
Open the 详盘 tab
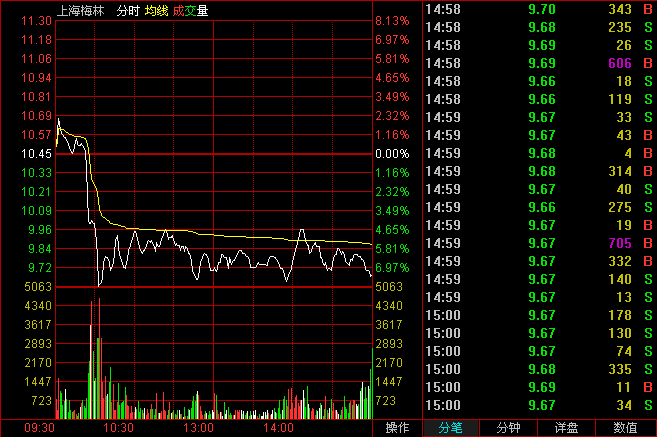click(568, 428)
